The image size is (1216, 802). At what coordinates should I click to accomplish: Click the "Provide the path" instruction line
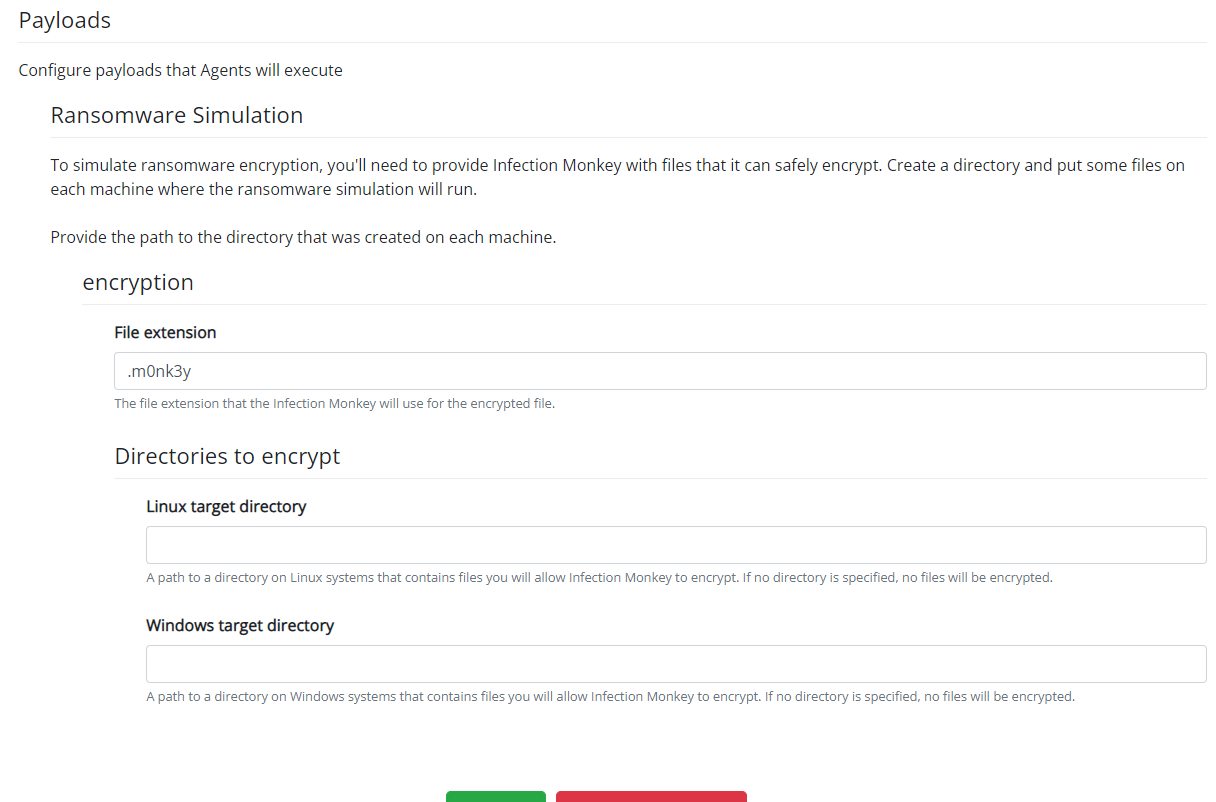pyautogui.click(x=303, y=237)
